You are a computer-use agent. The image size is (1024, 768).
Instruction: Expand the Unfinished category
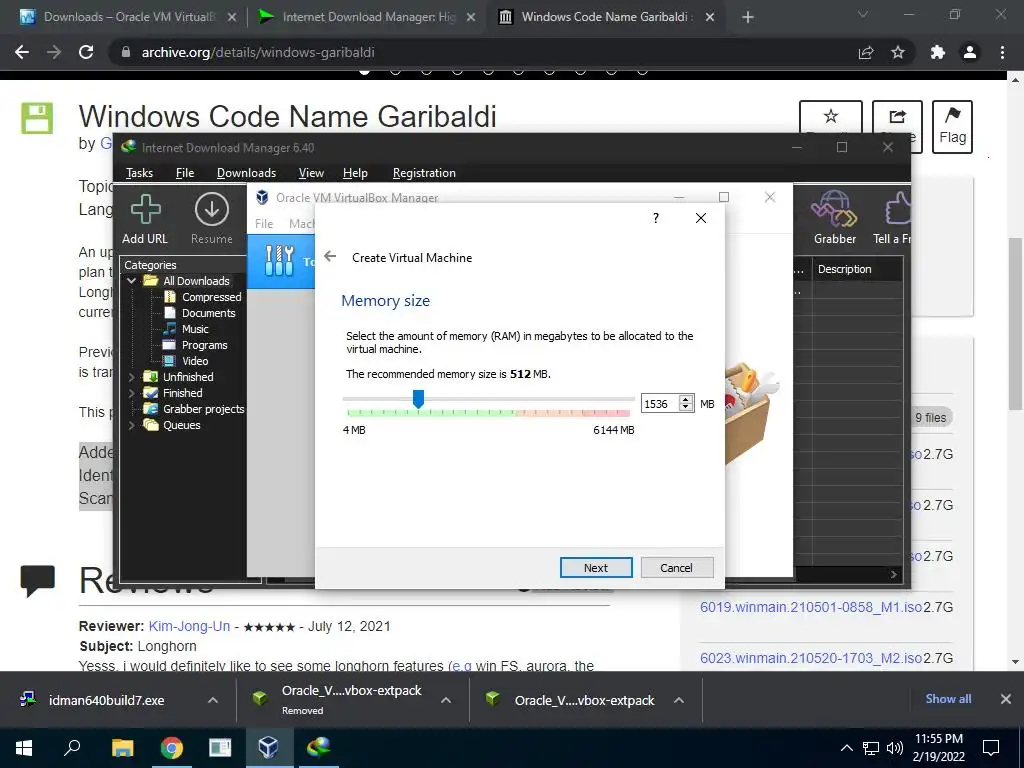pos(132,377)
